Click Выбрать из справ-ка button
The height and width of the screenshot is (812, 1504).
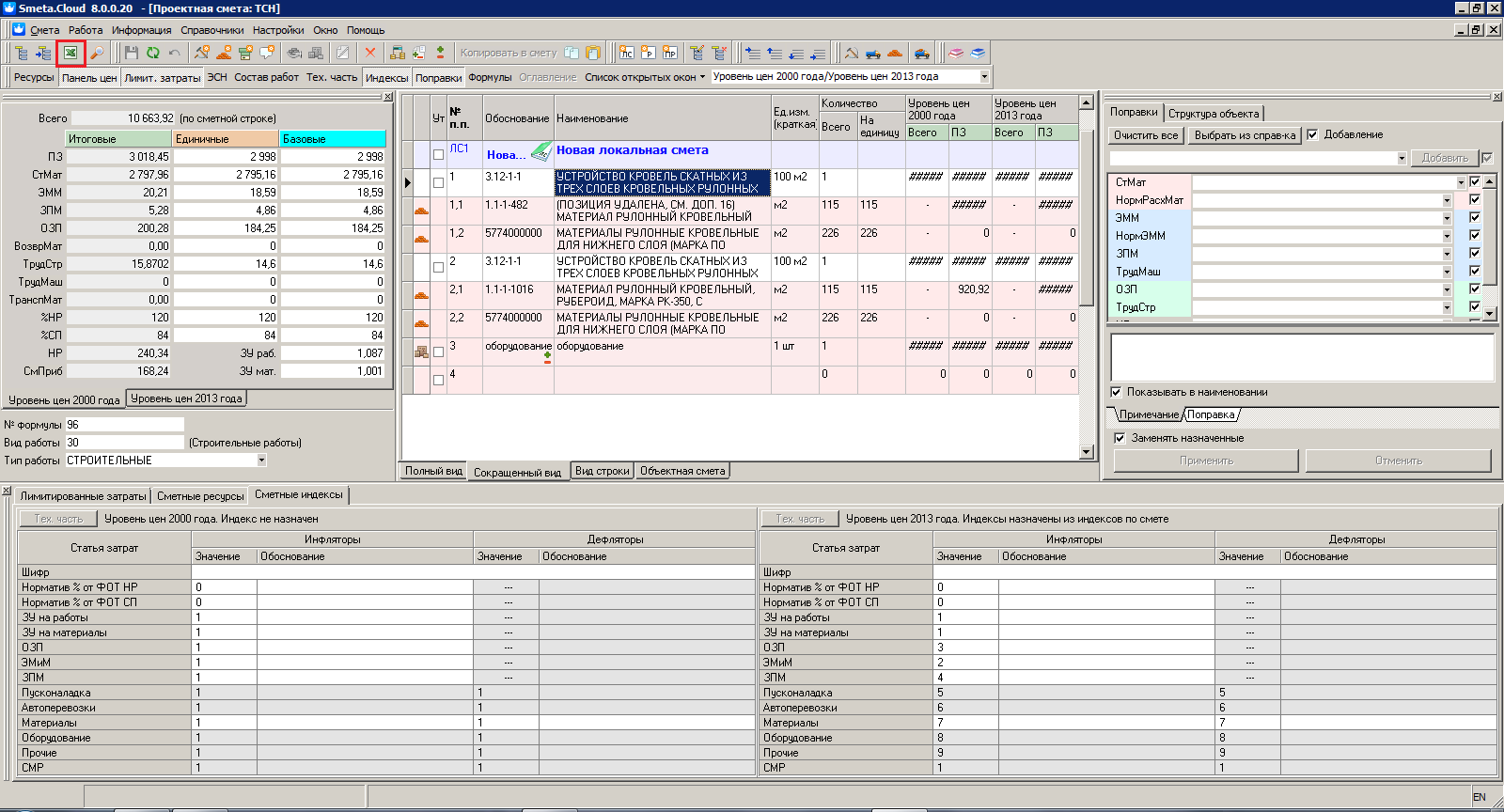point(1245,135)
